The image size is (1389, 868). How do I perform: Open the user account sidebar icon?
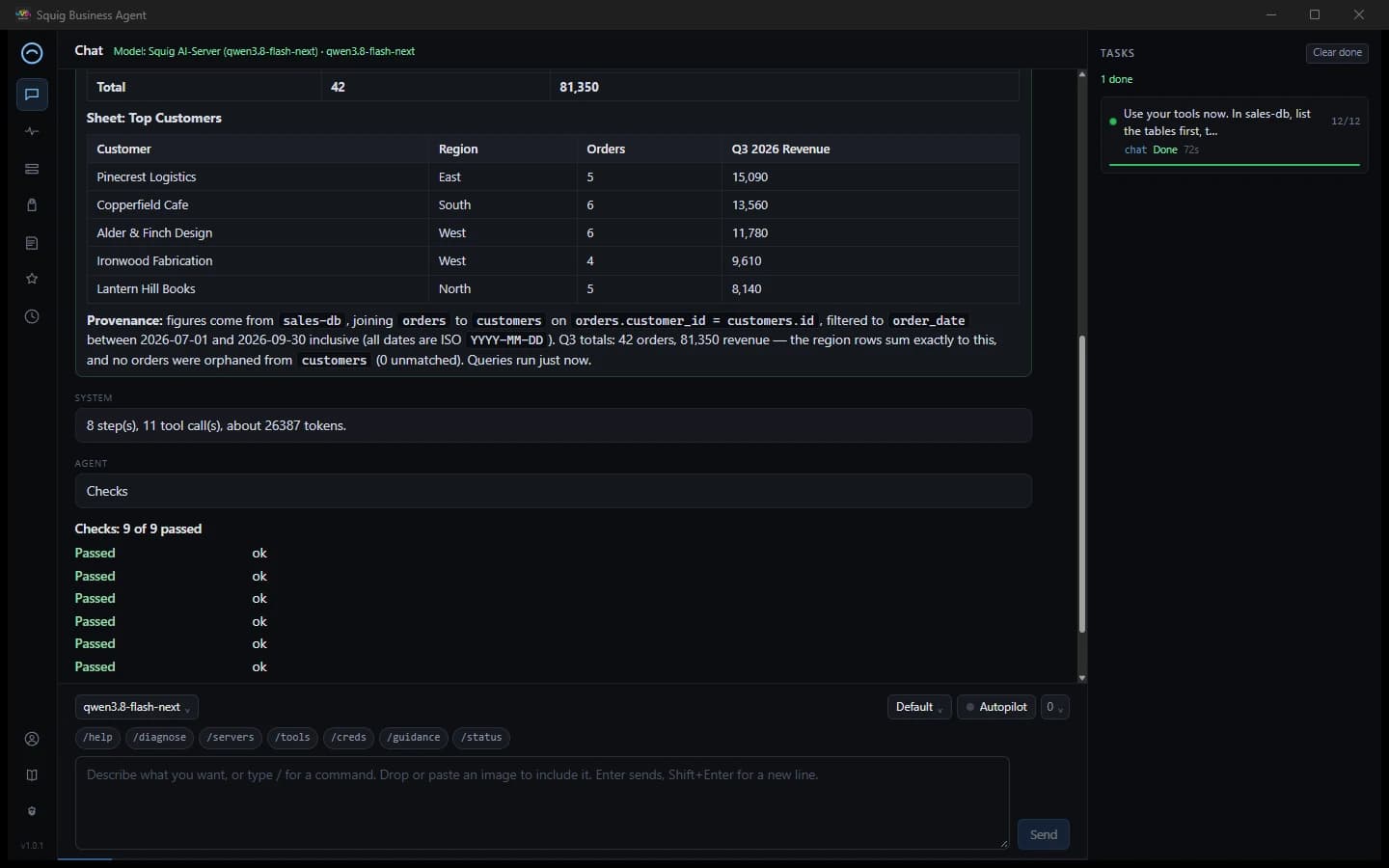click(32, 739)
